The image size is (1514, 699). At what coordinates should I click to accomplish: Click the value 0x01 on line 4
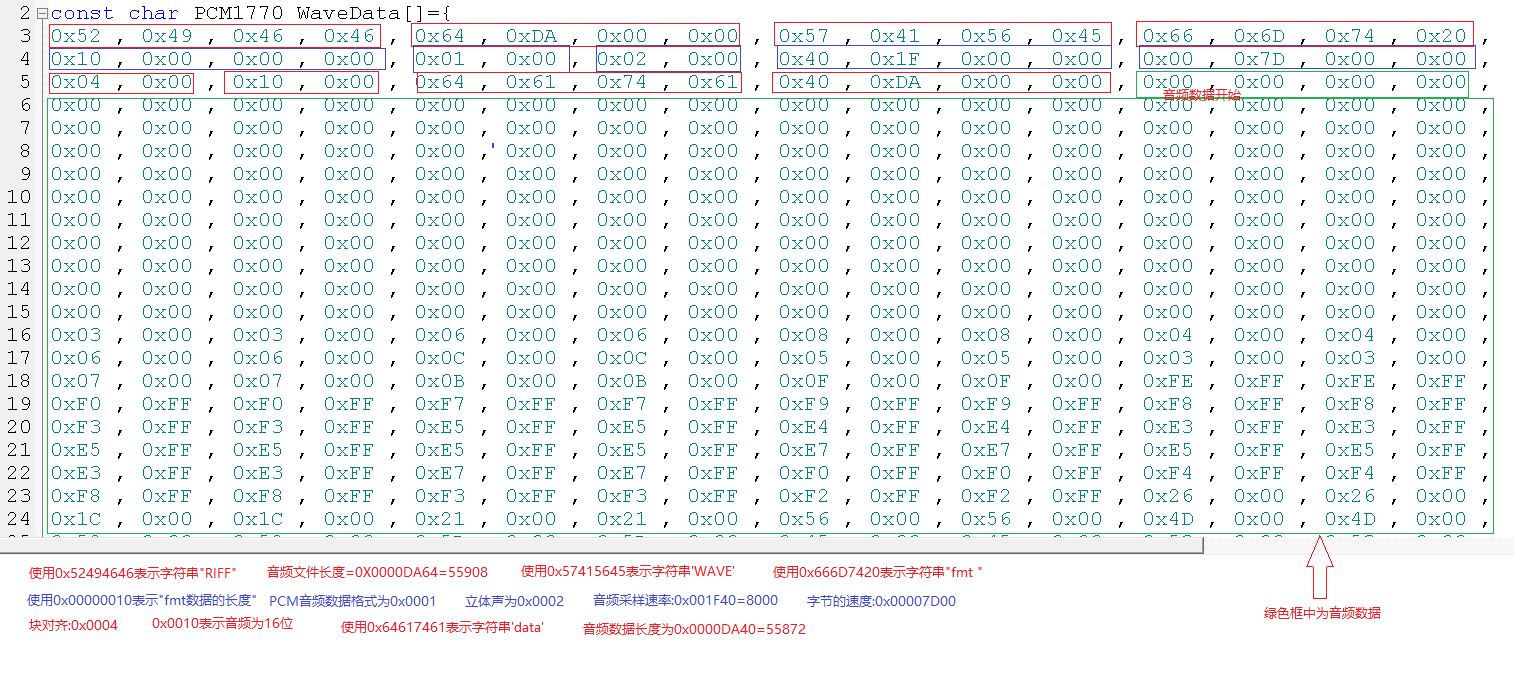click(x=440, y=59)
